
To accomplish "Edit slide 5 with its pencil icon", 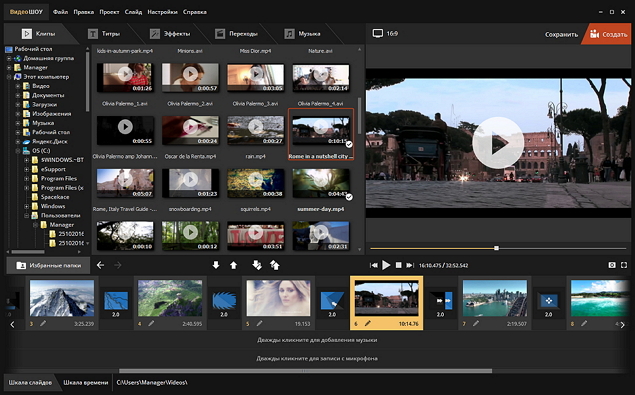I will pyautogui.click(x=260, y=323).
